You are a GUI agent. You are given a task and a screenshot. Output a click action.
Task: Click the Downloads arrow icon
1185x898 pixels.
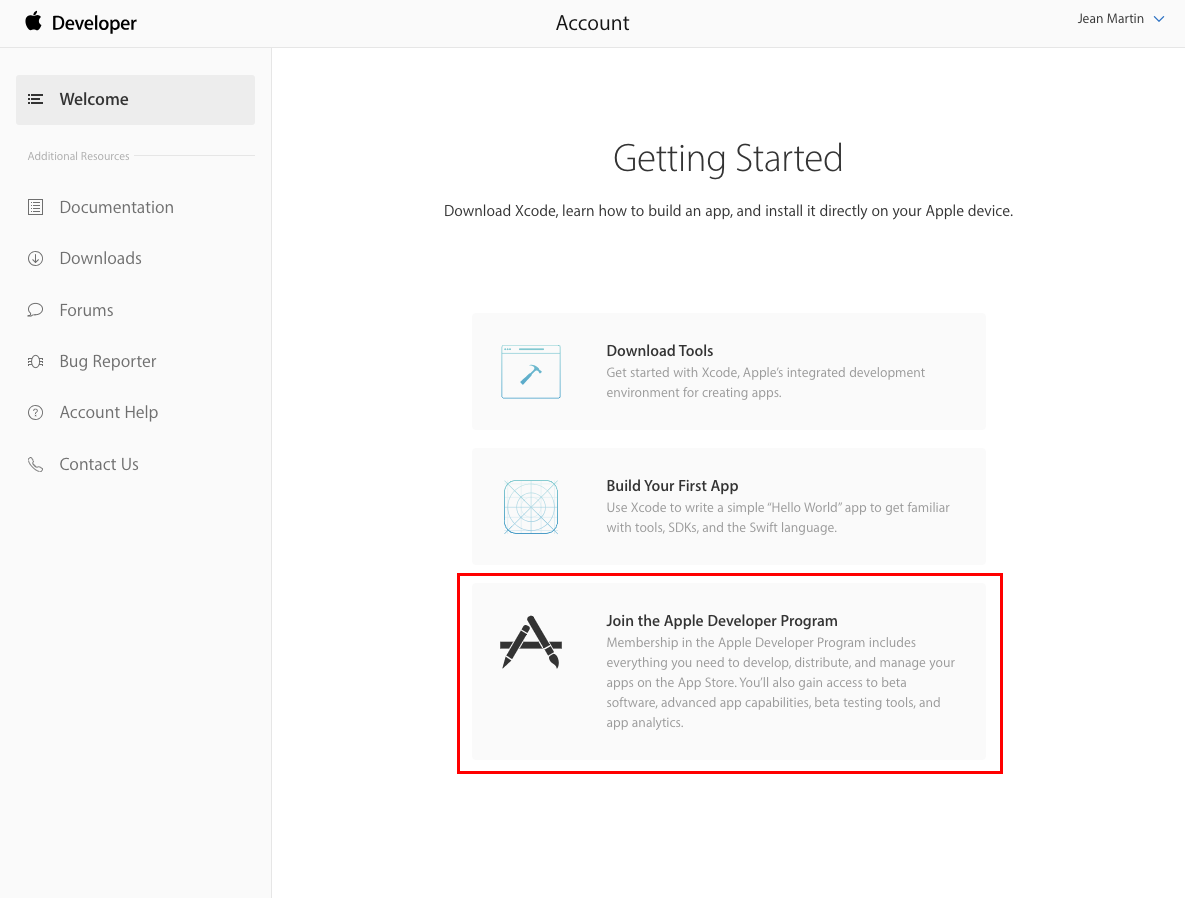(x=36, y=259)
